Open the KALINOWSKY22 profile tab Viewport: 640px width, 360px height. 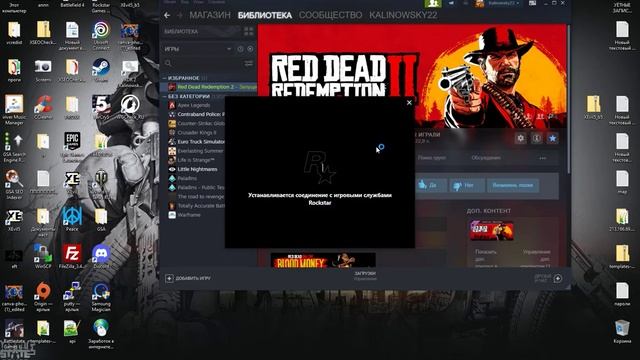click(403, 15)
